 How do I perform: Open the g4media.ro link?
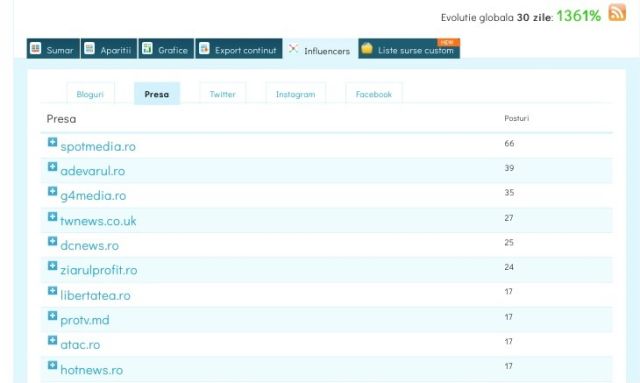pyautogui.click(x=93, y=196)
